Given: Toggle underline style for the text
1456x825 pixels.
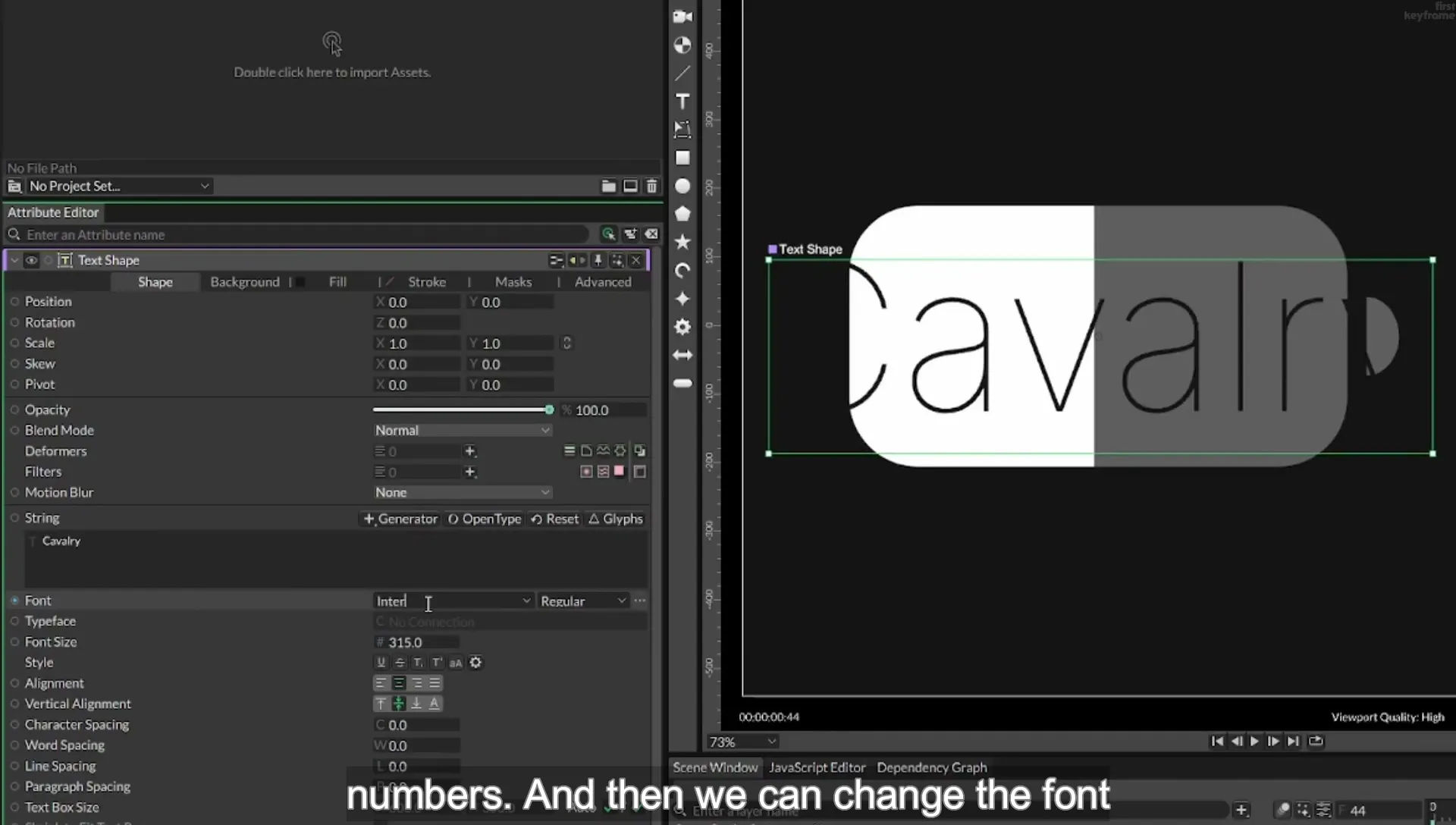Looking at the screenshot, I should pyautogui.click(x=381, y=663).
